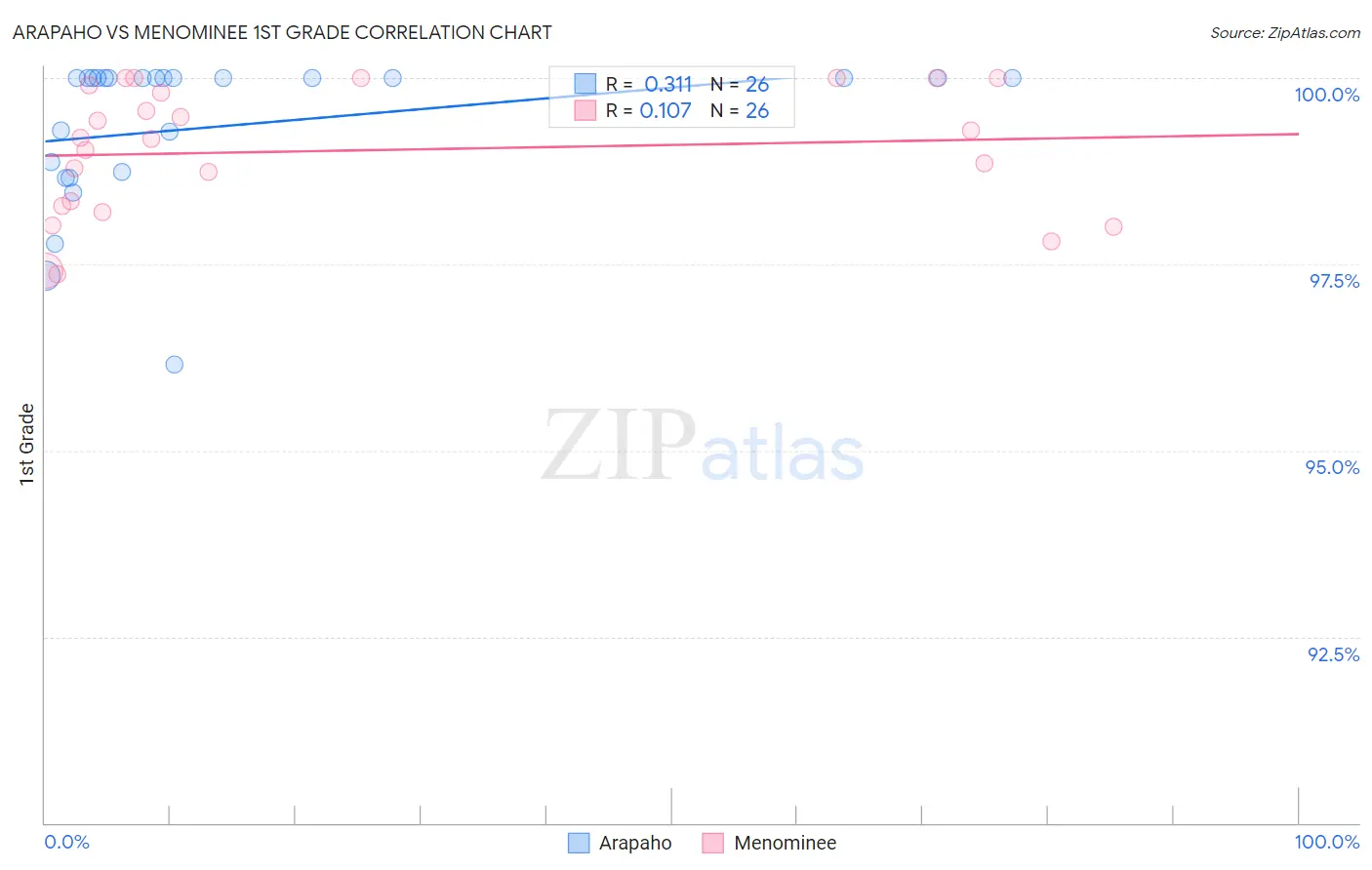This screenshot has width=1372, height=870.
Task: Select the Arapaho legend label
Action: click(635, 843)
